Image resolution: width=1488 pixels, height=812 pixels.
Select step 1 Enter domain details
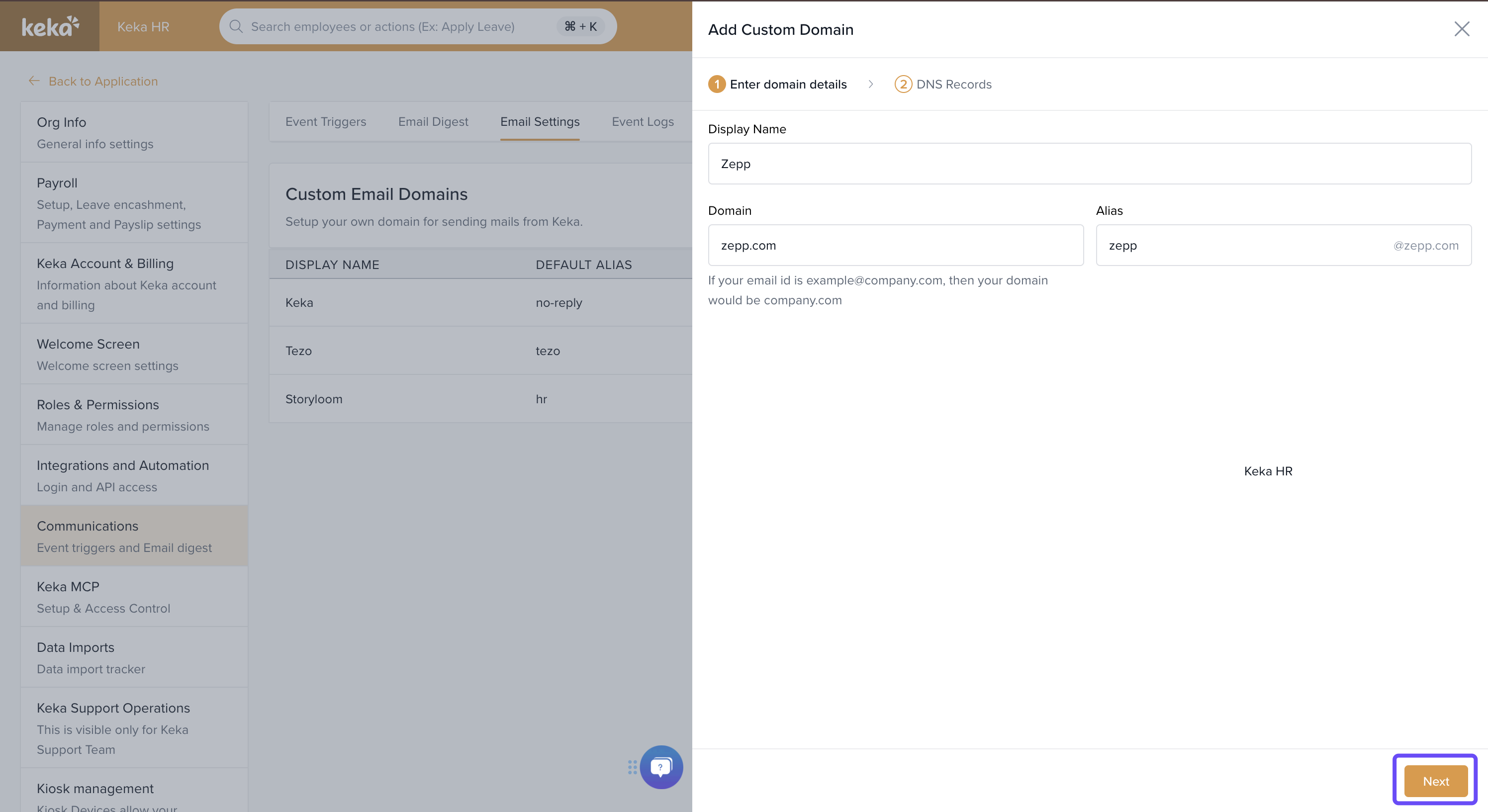pos(777,85)
